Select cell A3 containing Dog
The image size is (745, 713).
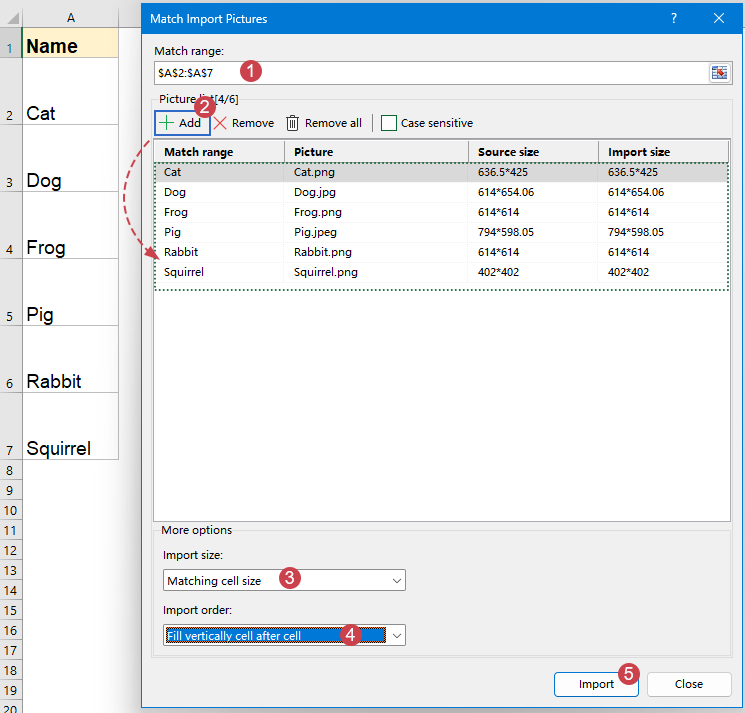point(70,181)
